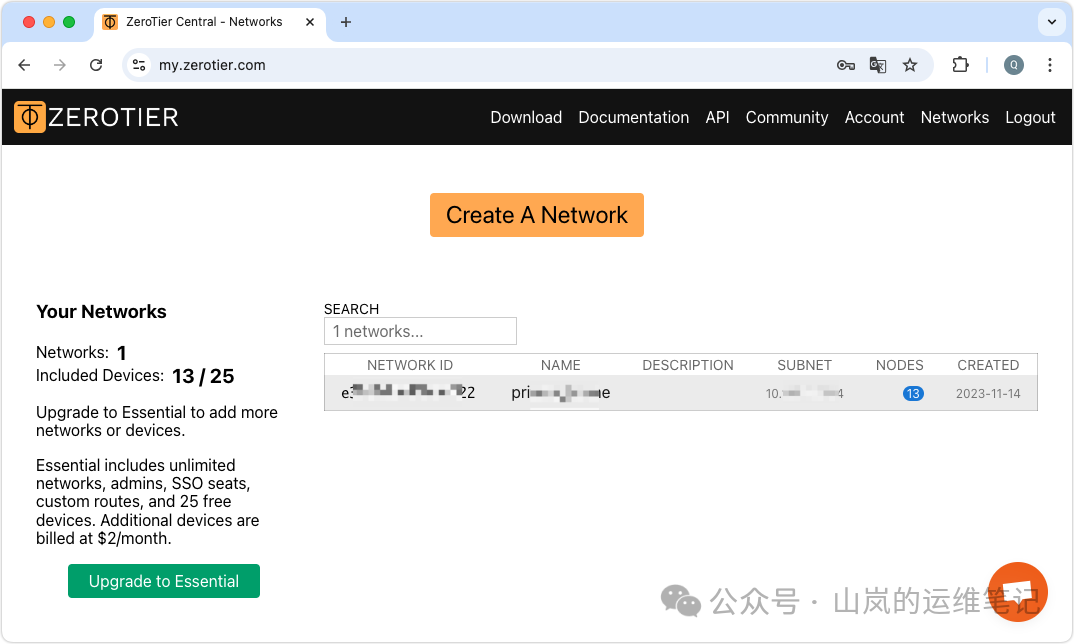This screenshot has height=644, width=1074.
Task: Click the address bar URL my.zerotier.com
Action: (x=212, y=65)
